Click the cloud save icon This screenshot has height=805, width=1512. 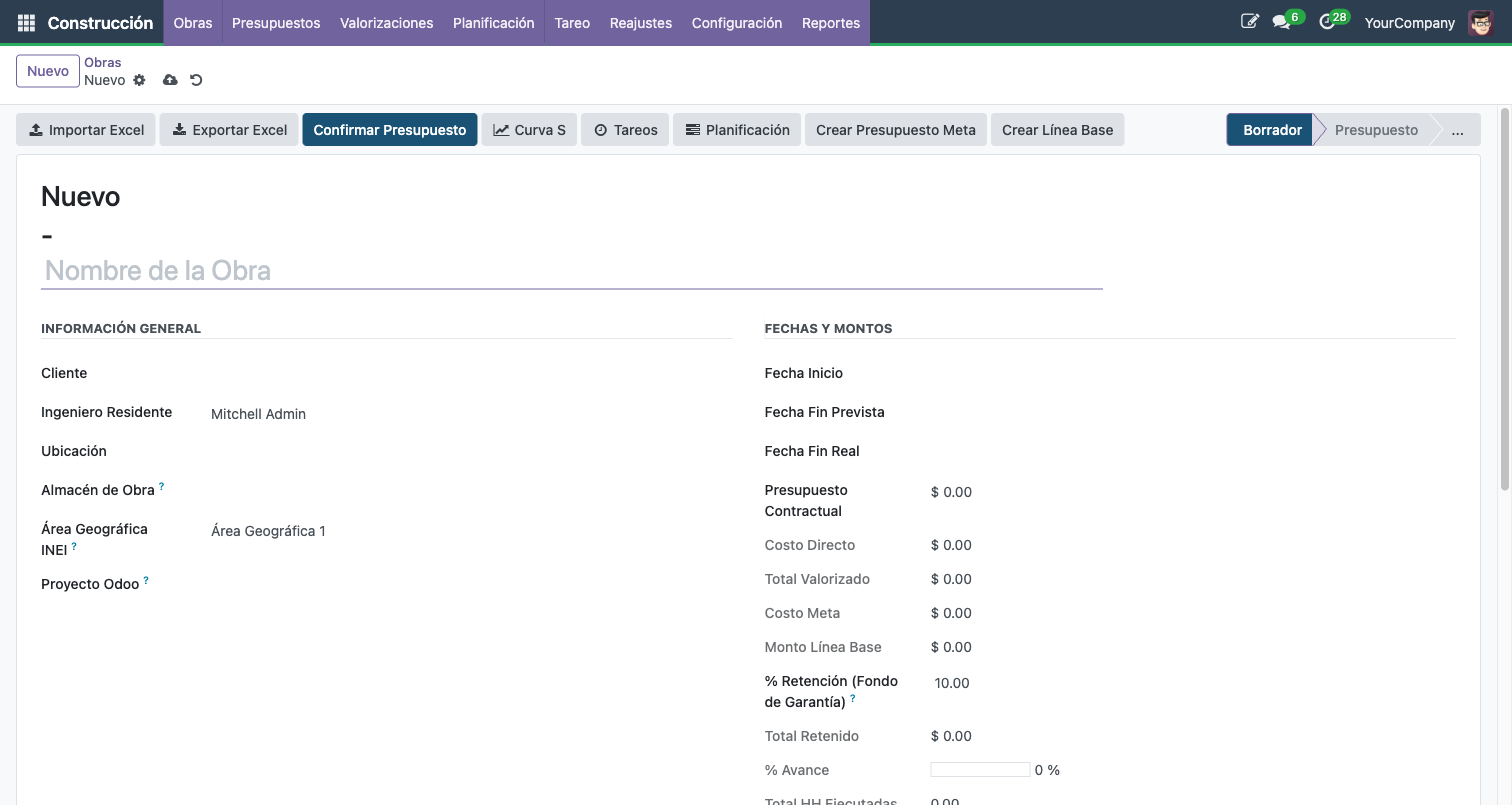(x=170, y=80)
